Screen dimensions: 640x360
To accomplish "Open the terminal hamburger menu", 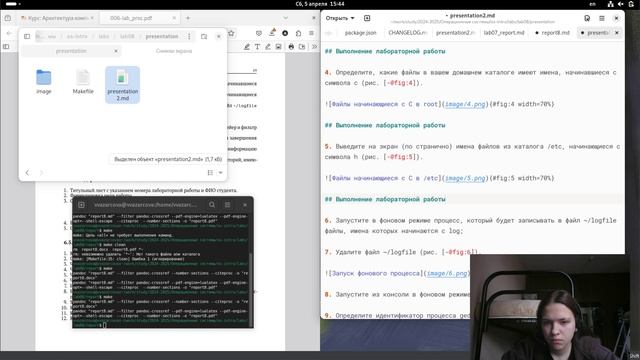I will [228, 204].
